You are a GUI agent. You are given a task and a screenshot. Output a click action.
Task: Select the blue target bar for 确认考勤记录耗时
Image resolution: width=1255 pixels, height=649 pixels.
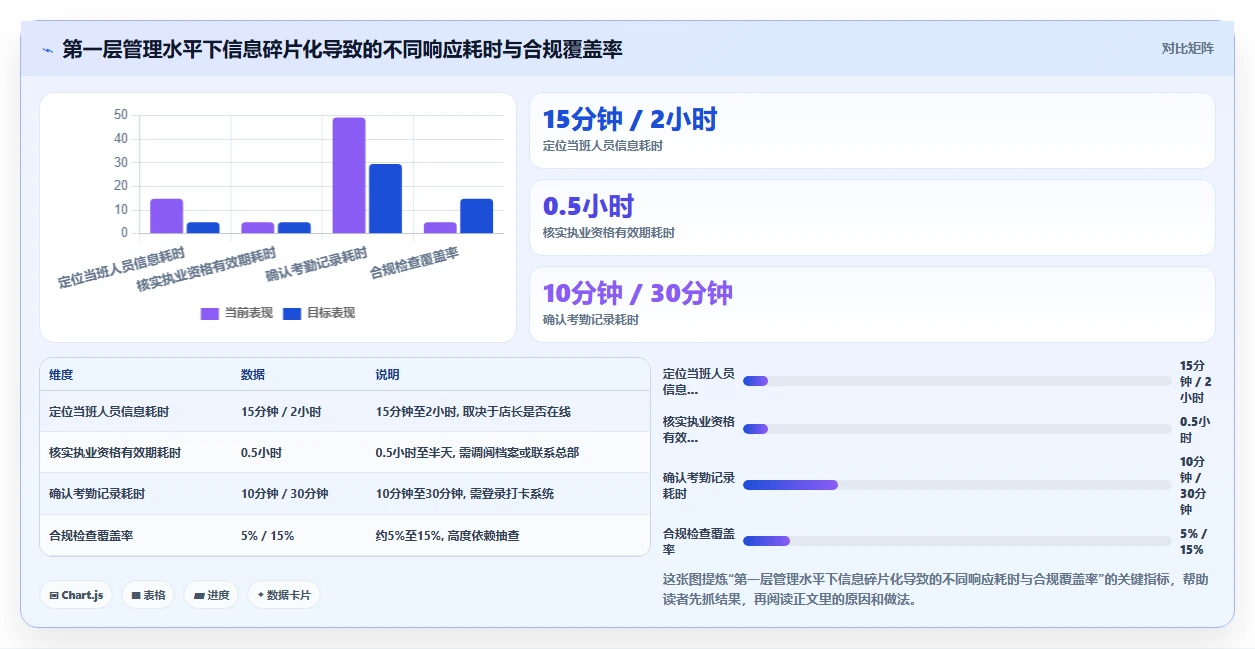tap(385, 198)
